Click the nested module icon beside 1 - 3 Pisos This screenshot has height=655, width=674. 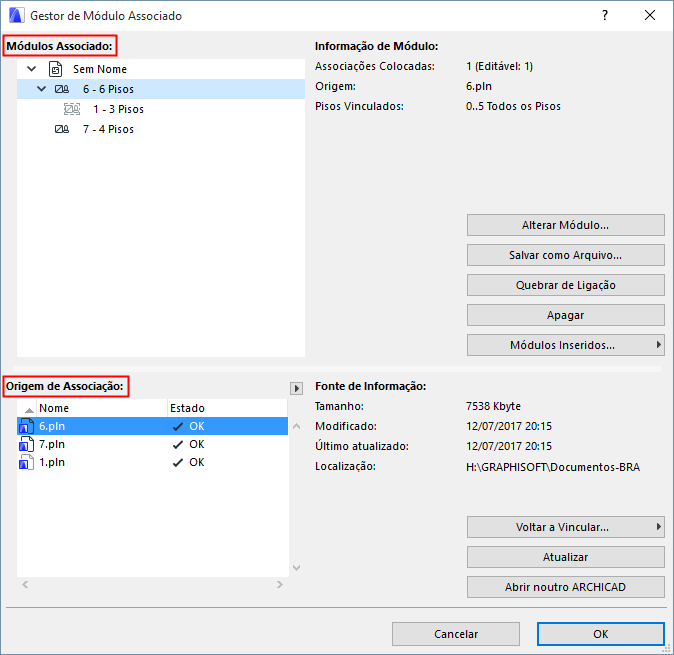(x=72, y=109)
